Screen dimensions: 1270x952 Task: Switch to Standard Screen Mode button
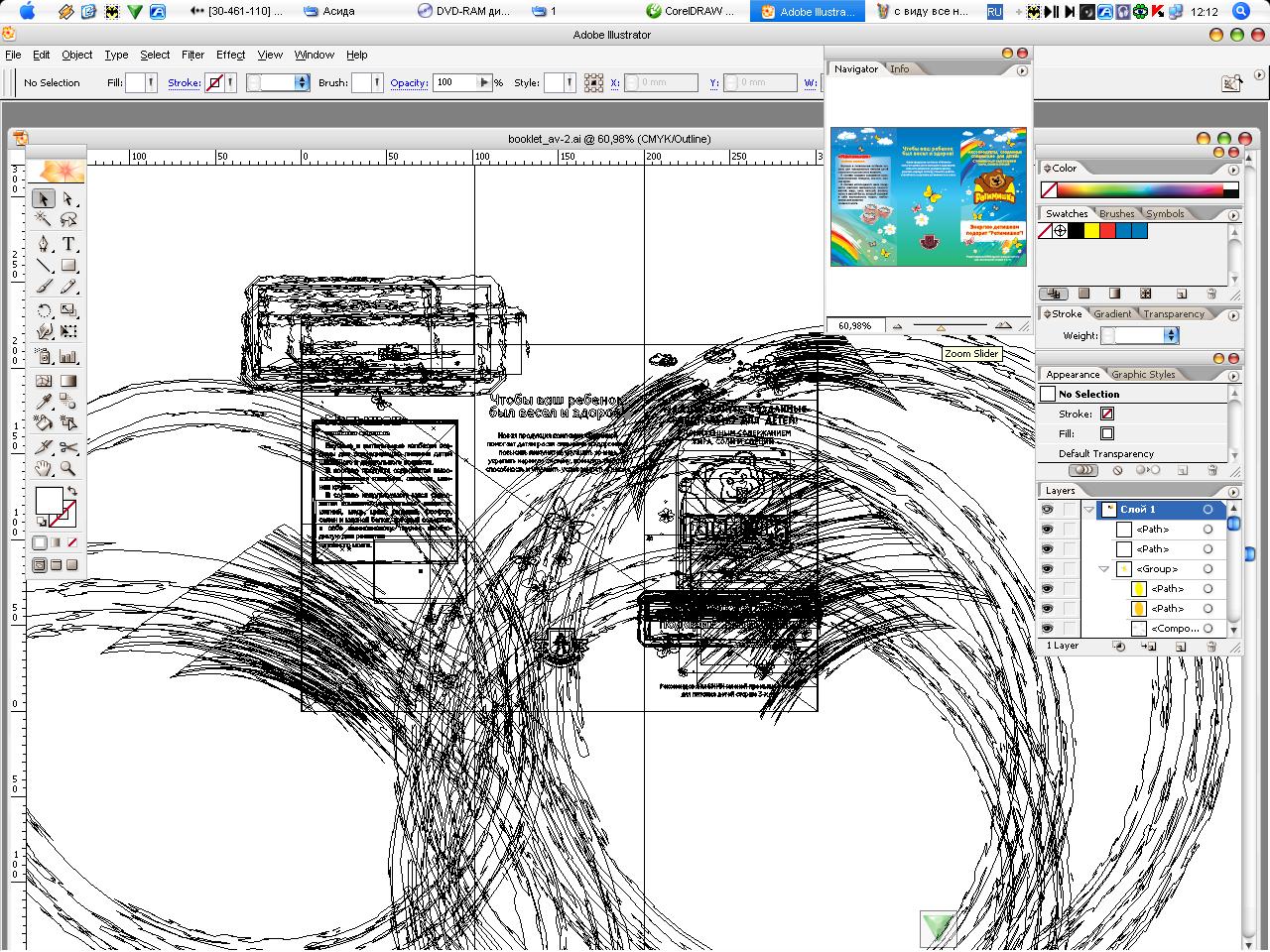40,565
